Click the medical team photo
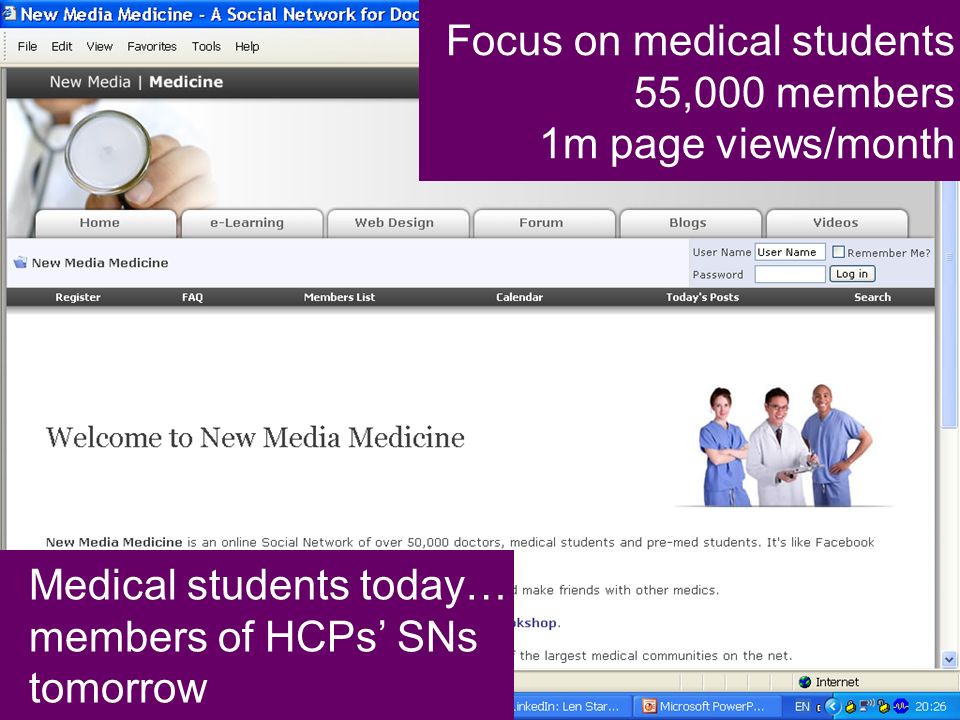 785,446
